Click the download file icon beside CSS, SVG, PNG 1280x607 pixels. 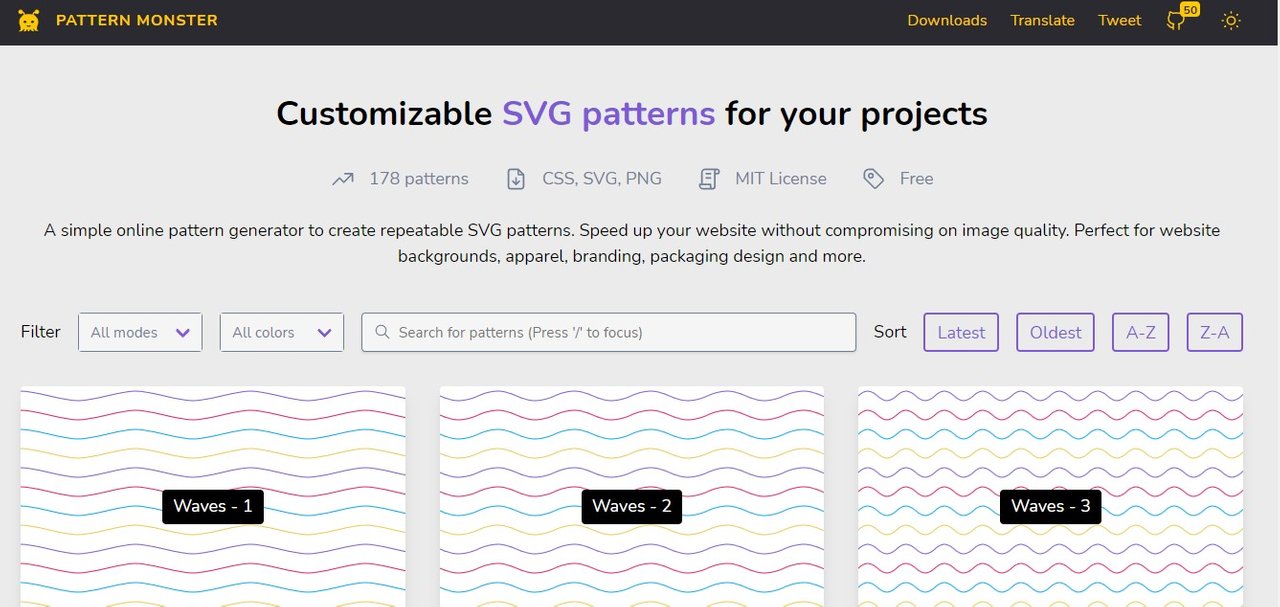[516, 179]
